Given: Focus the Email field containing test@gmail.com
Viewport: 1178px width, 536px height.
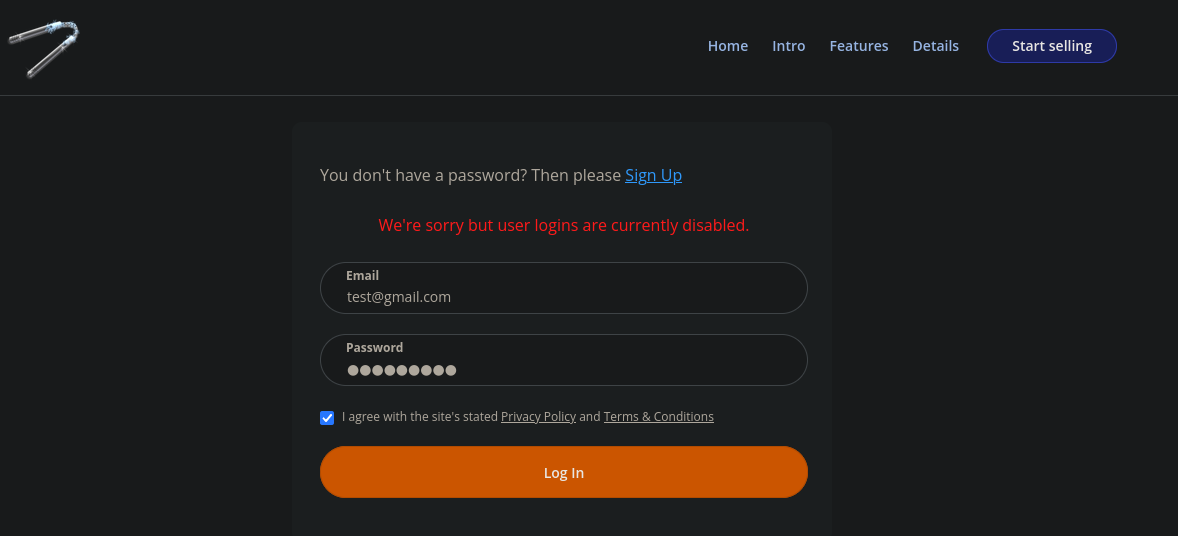Looking at the screenshot, I should coord(563,288).
